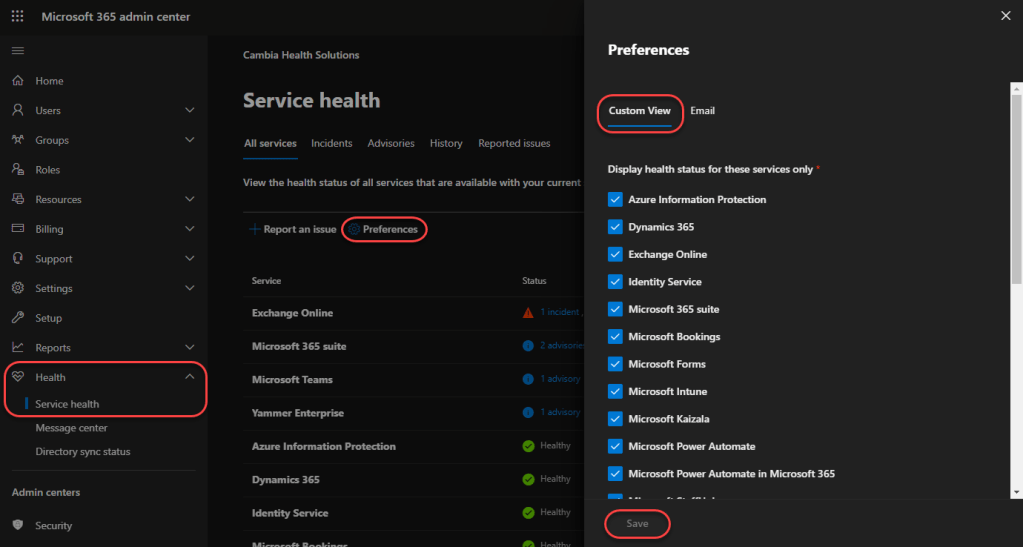Uncheck the Azure Information Protection checkbox
The image size is (1023, 547).
point(615,200)
